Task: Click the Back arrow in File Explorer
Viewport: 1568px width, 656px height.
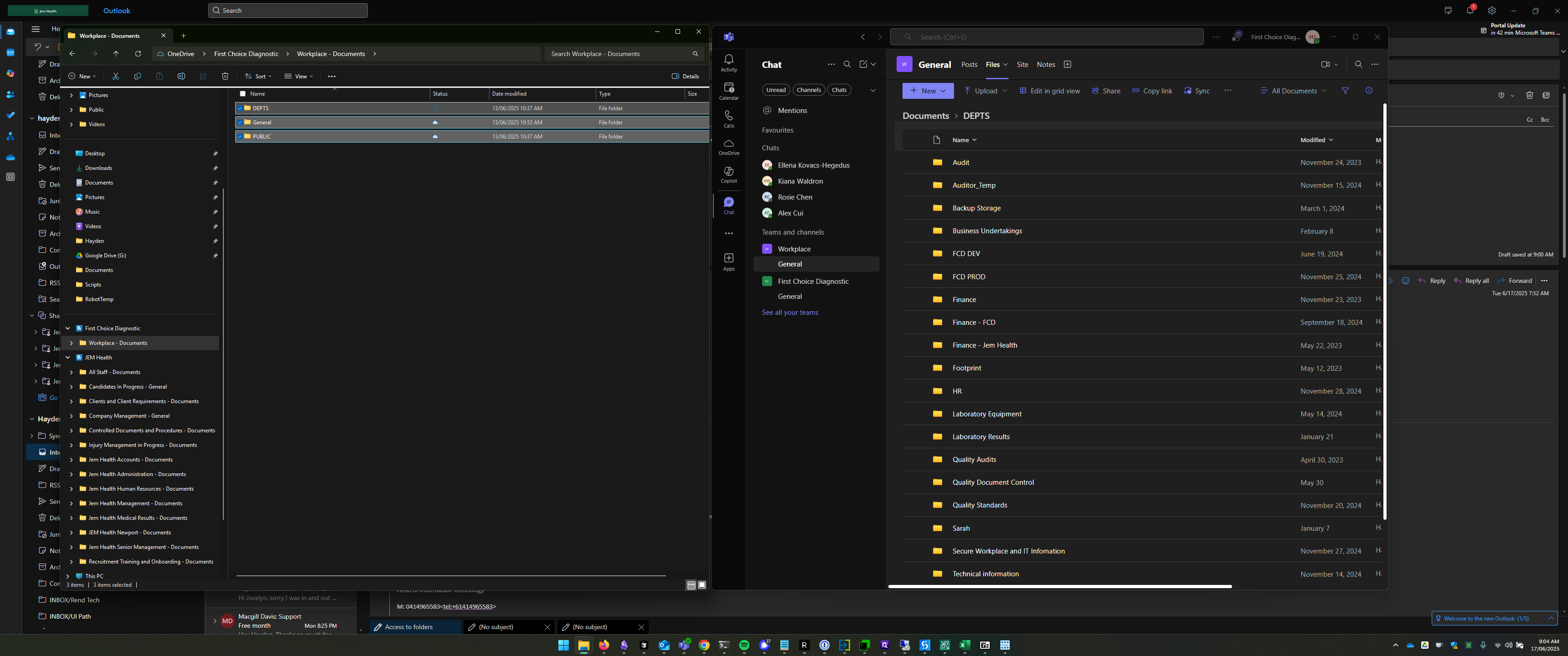Action: [72, 54]
